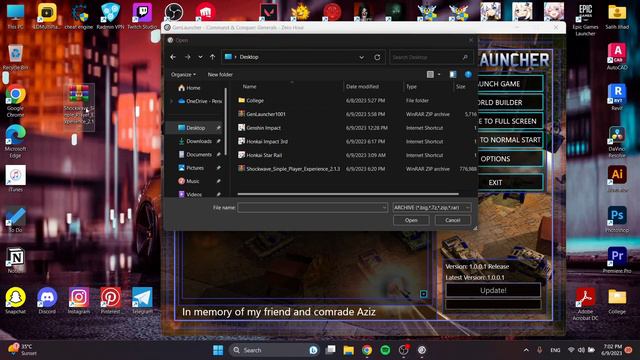Open view options dropdown arrow
Screen dimensions: 640x360
439,74
